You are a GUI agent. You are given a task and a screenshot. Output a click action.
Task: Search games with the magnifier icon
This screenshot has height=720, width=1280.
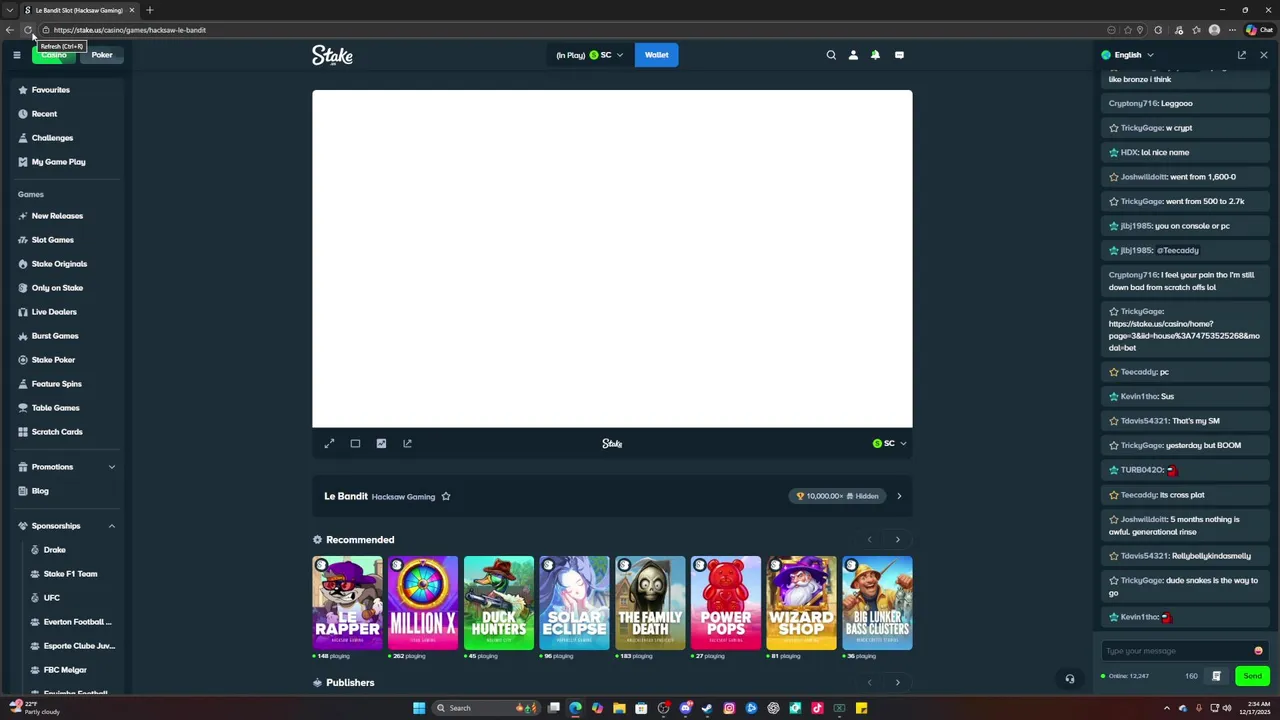(x=831, y=55)
